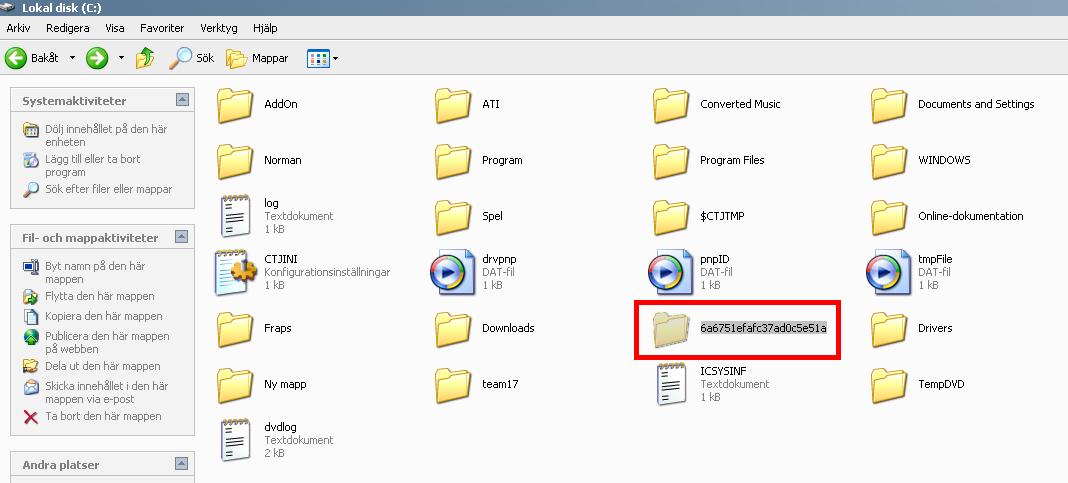Select the Norman folder icon
Screen dimensions: 1068x483
click(x=235, y=161)
